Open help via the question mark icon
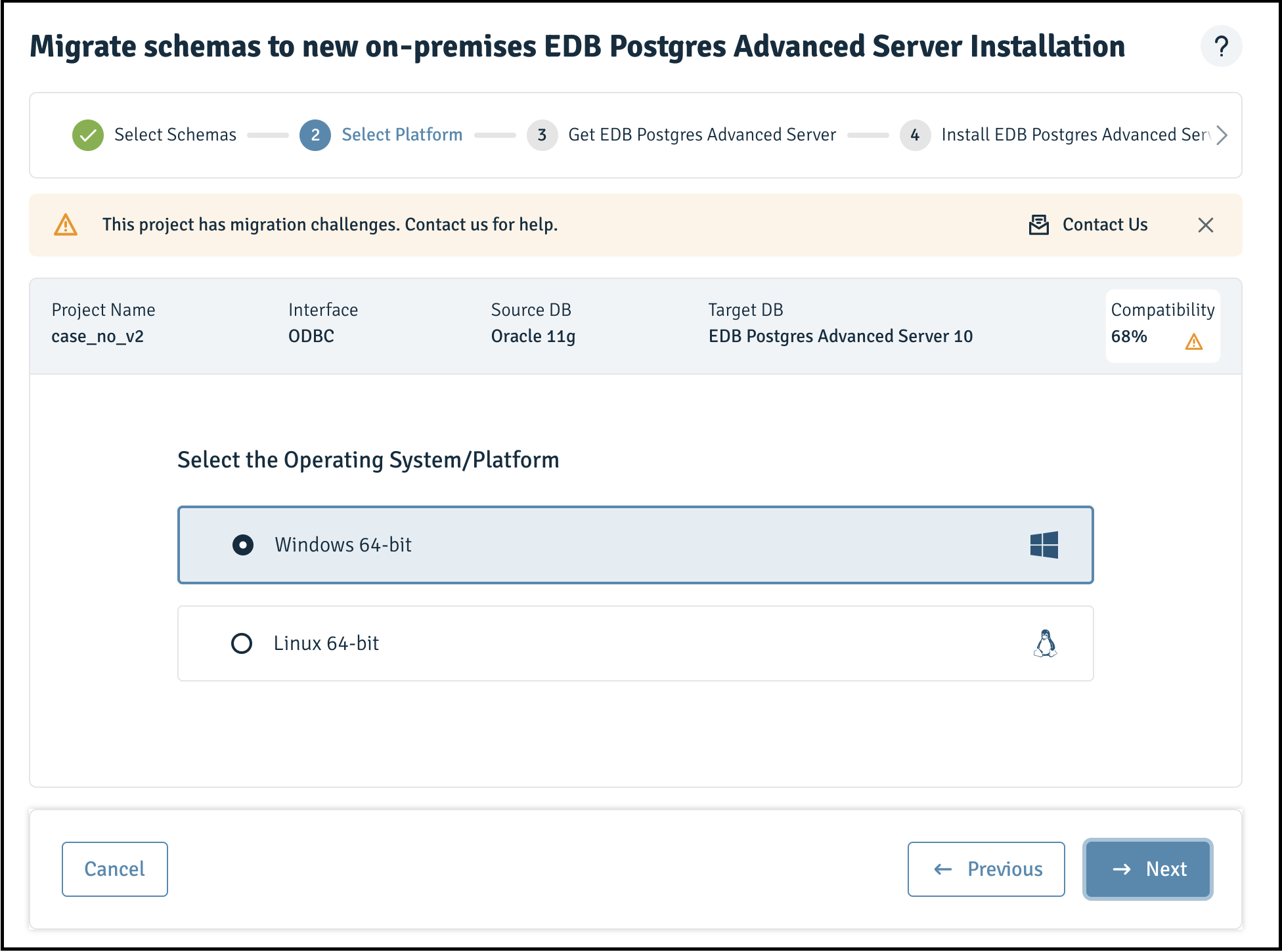 point(1221,47)
